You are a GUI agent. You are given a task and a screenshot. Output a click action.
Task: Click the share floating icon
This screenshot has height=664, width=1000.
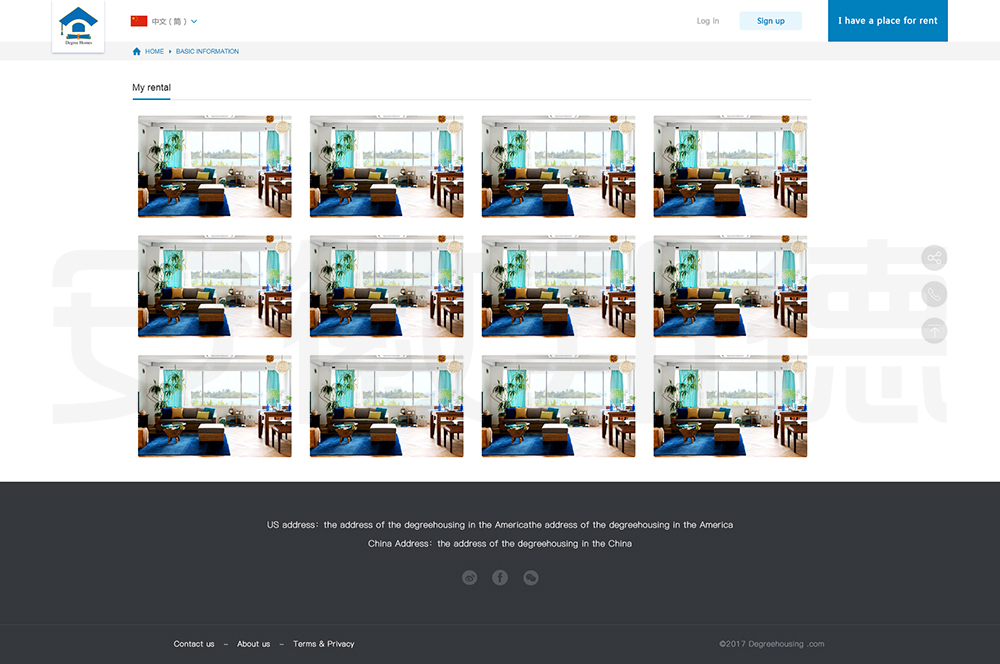934,258
